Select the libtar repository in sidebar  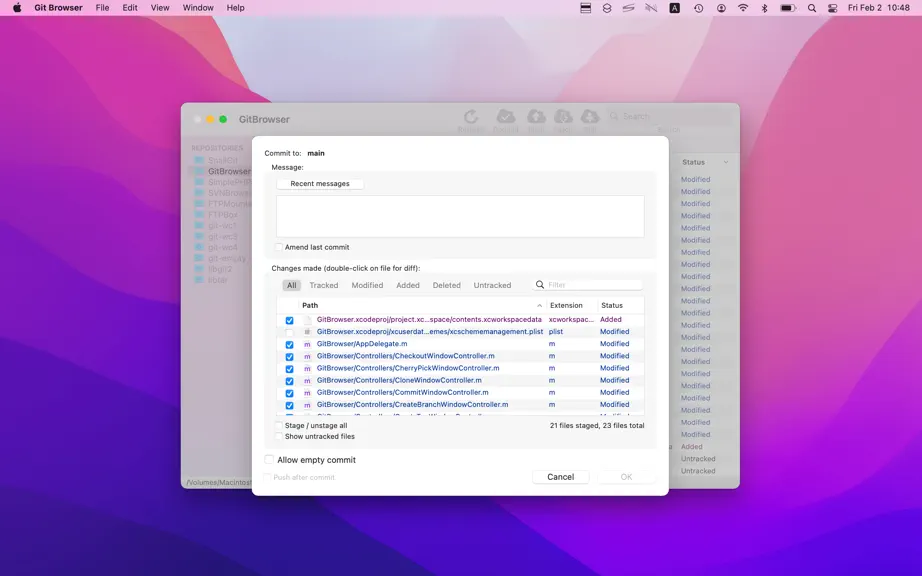(x=216, y=280)
